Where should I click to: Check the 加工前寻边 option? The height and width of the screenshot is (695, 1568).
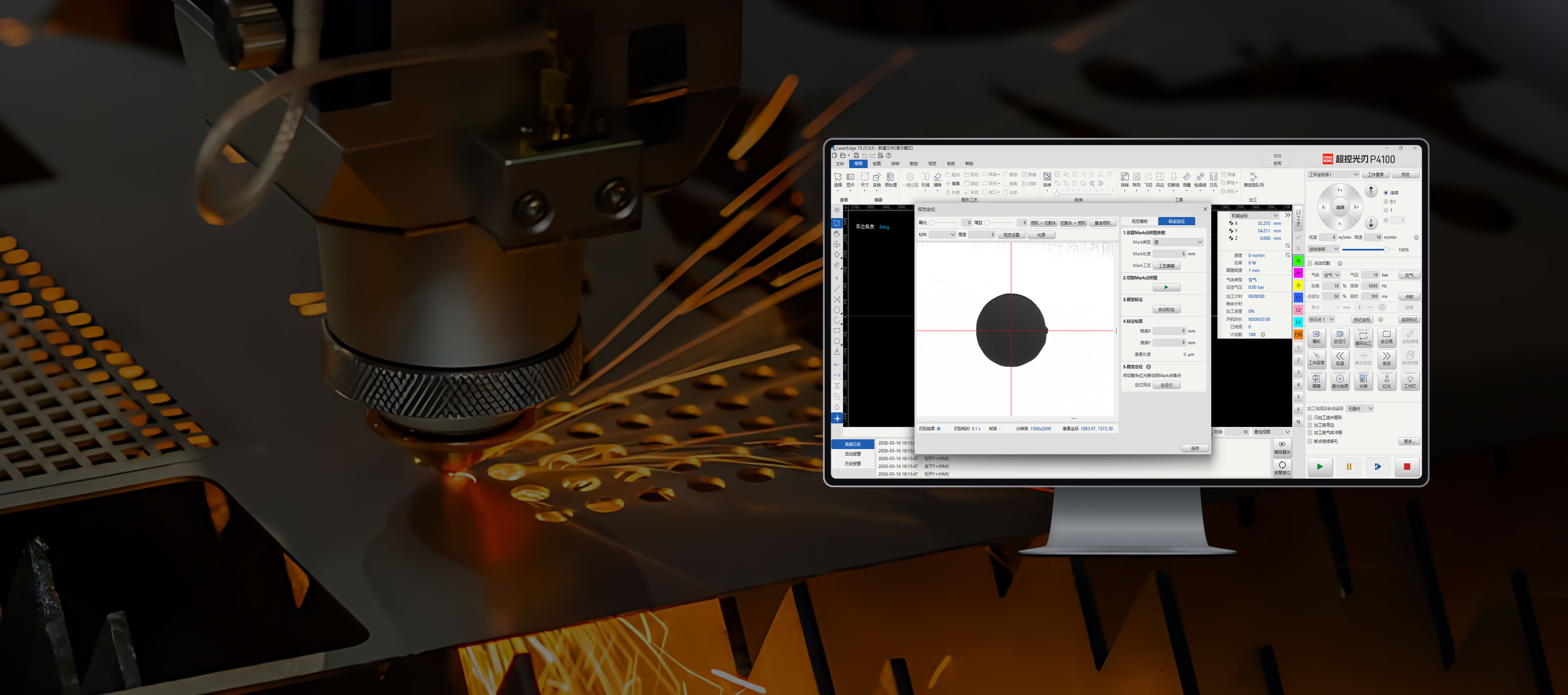pos(1310,425)
